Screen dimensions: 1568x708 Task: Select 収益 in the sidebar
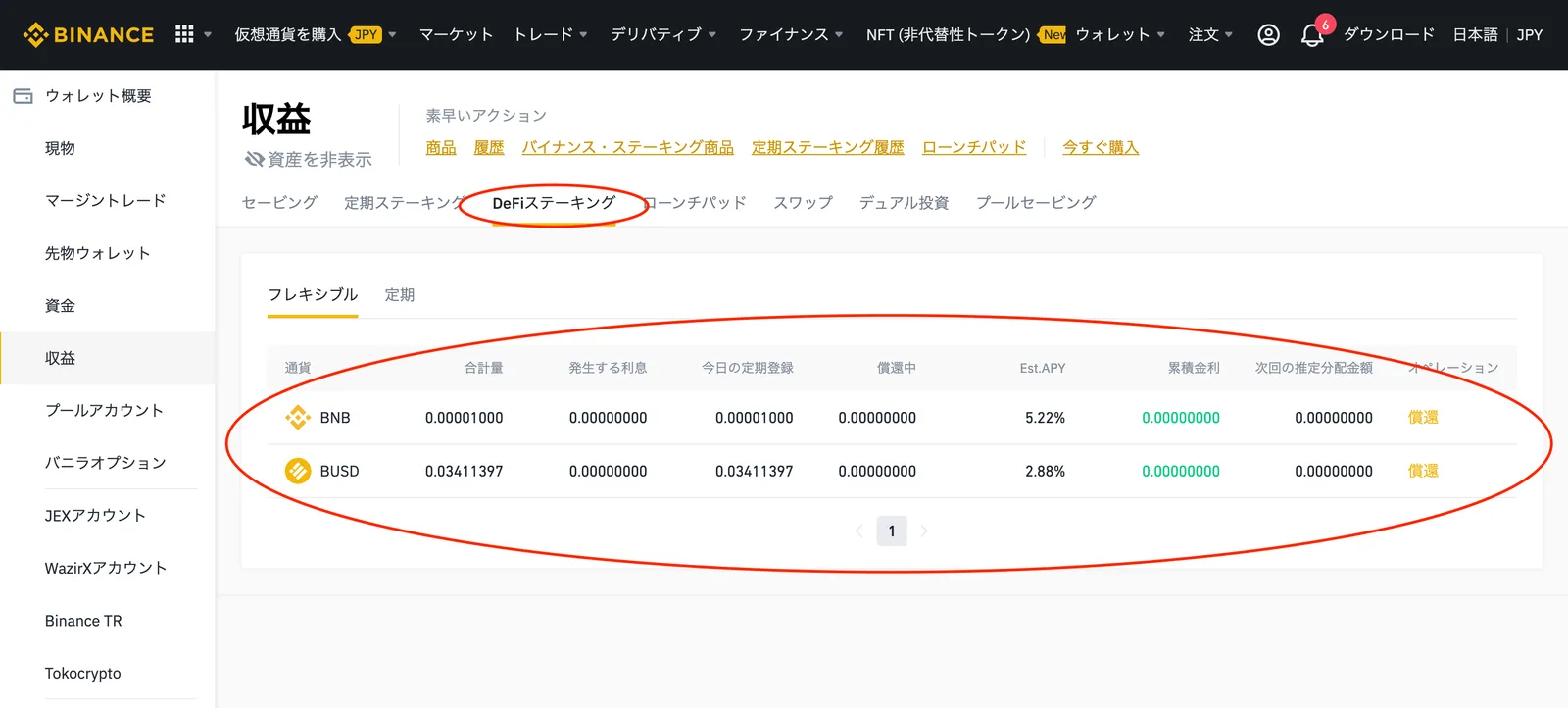[x=108, y=358]
